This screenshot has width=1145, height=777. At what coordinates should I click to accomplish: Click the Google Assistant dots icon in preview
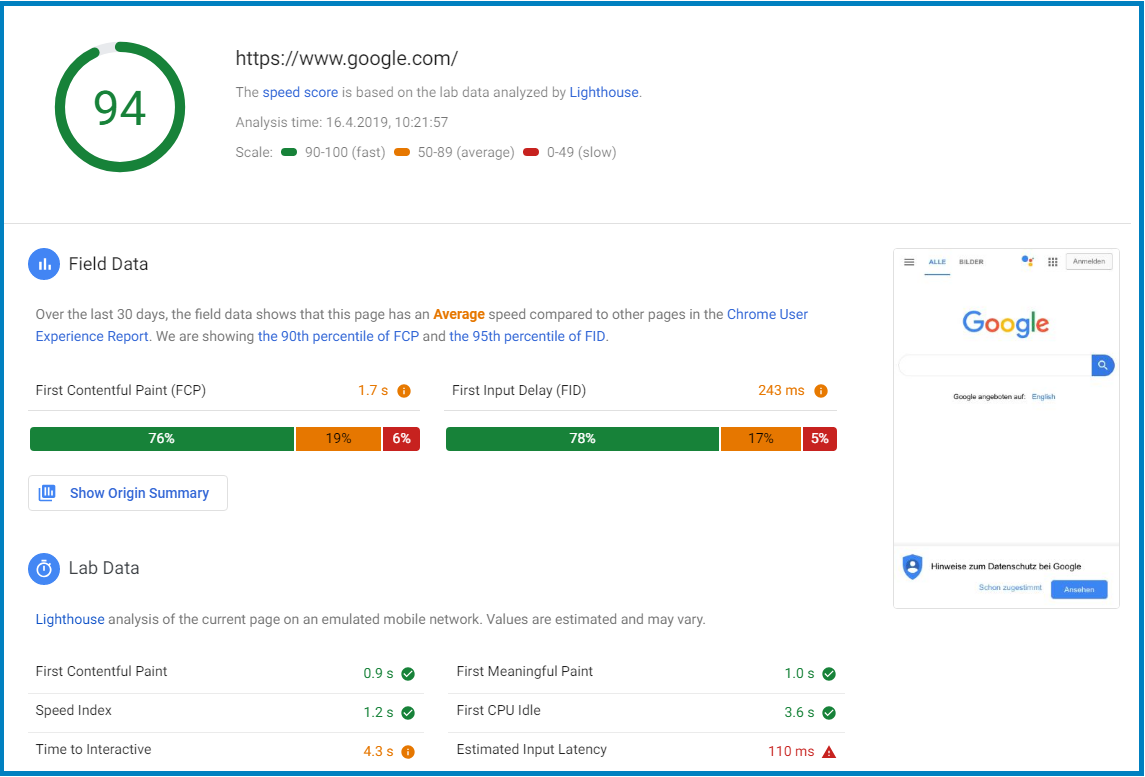1027,261
